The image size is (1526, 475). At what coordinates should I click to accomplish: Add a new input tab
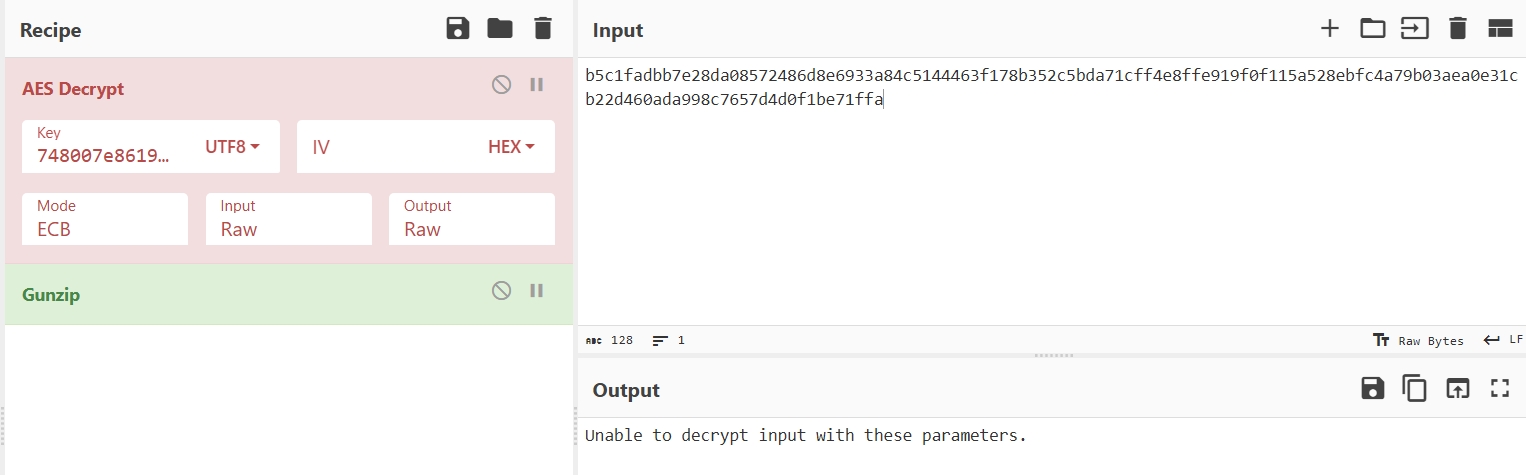click(1329, 28)
